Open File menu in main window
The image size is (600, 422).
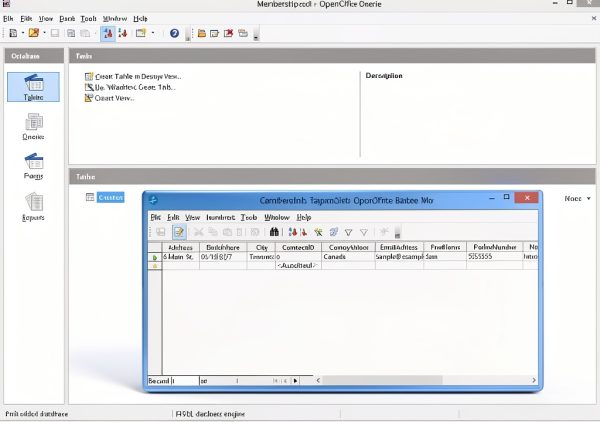(8, 18)
